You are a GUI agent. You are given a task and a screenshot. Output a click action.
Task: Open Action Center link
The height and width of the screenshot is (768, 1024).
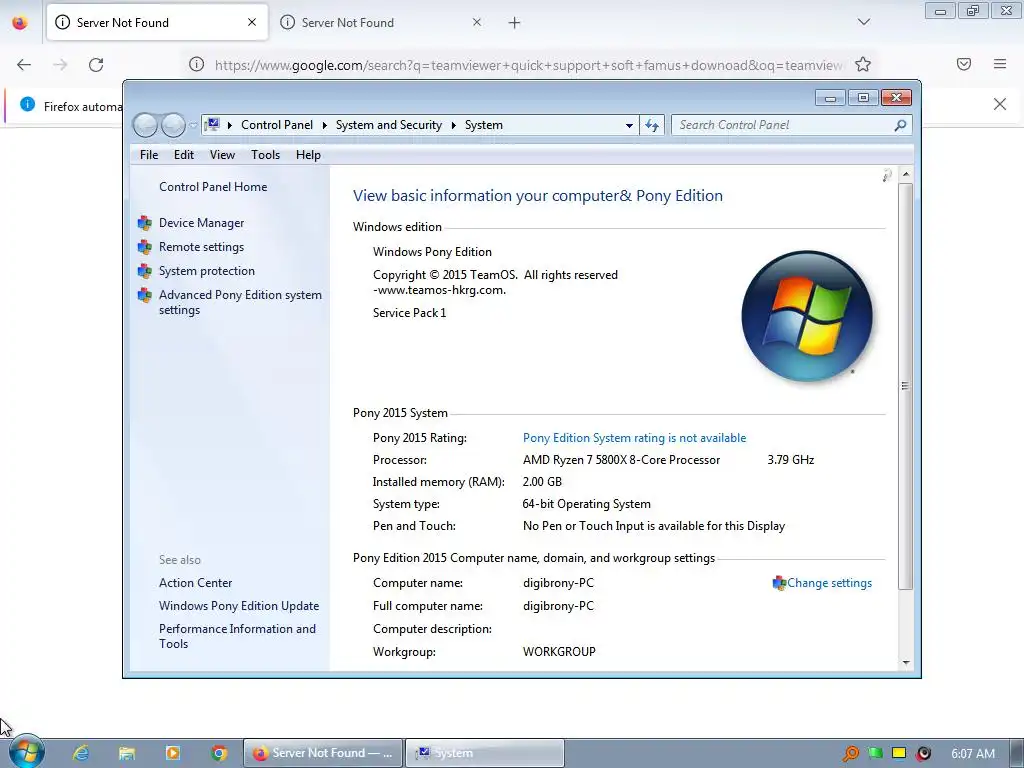[x=195, y=583]
